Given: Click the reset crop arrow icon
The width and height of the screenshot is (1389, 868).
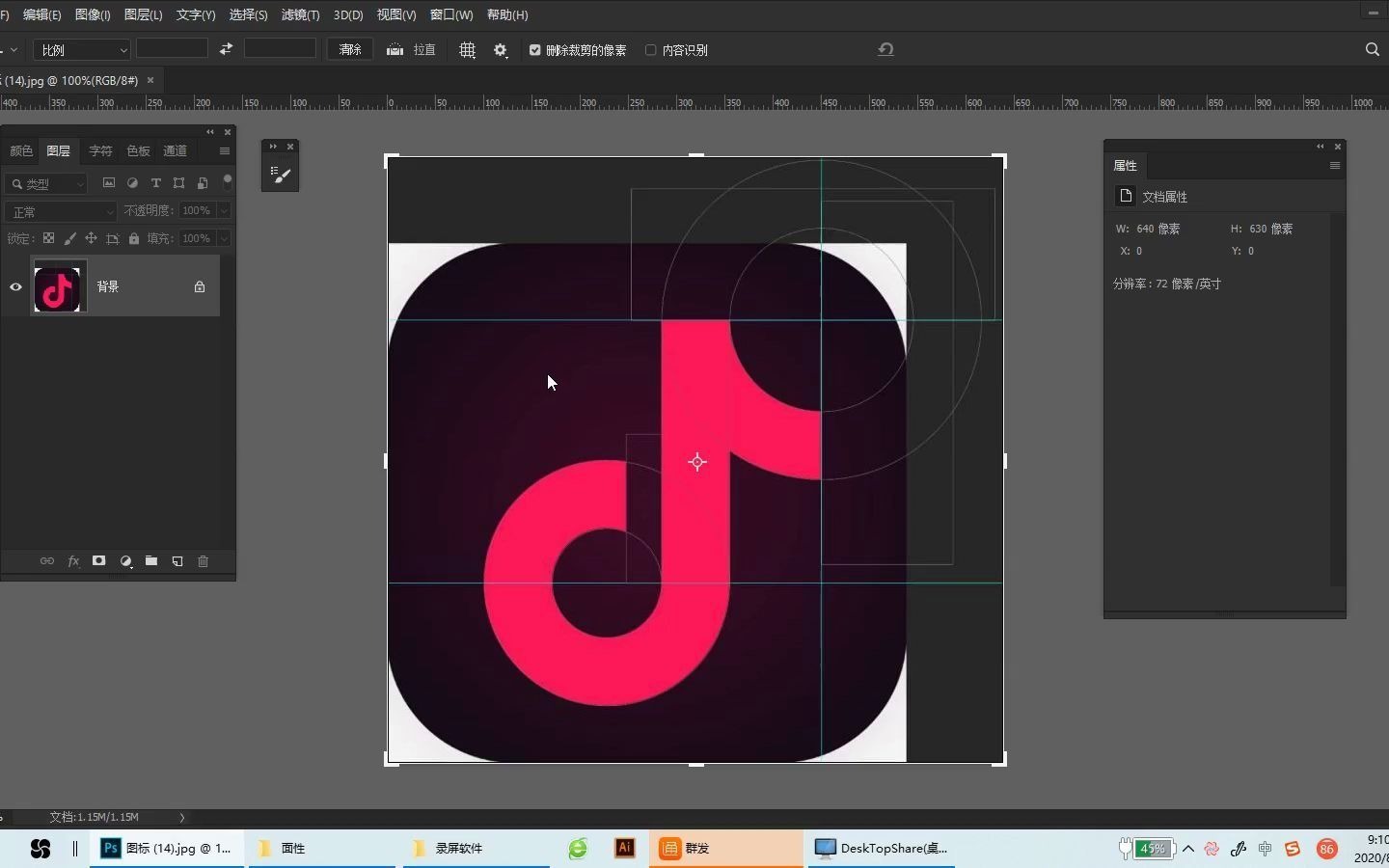Looking at the screenshot, I should click(x=885, y=49).
